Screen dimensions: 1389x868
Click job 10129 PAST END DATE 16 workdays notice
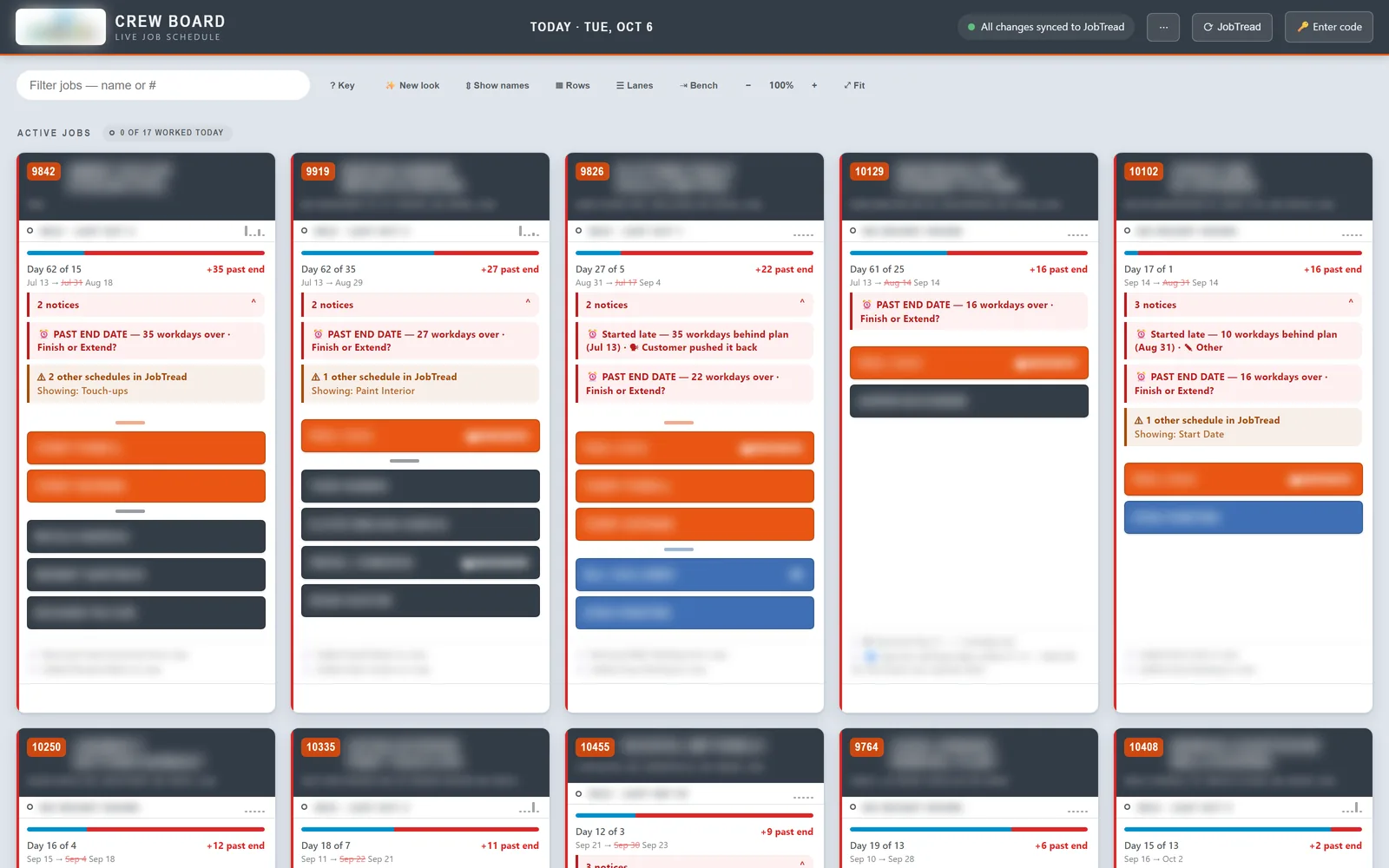click(x=969, y=312)
